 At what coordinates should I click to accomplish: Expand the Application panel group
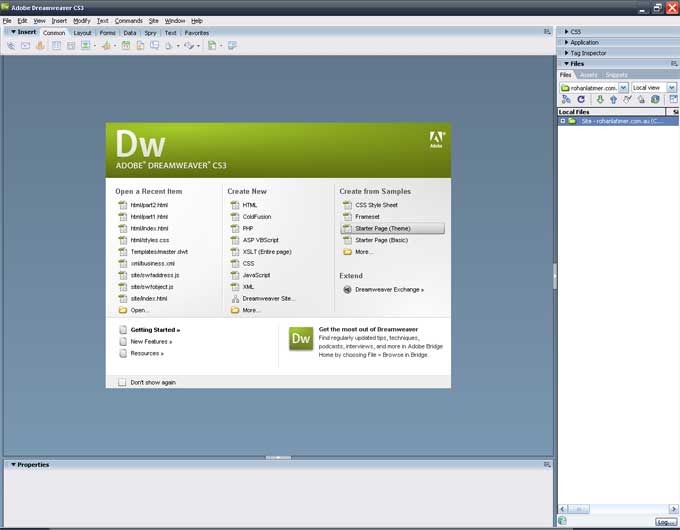click(x=566, y=43)
